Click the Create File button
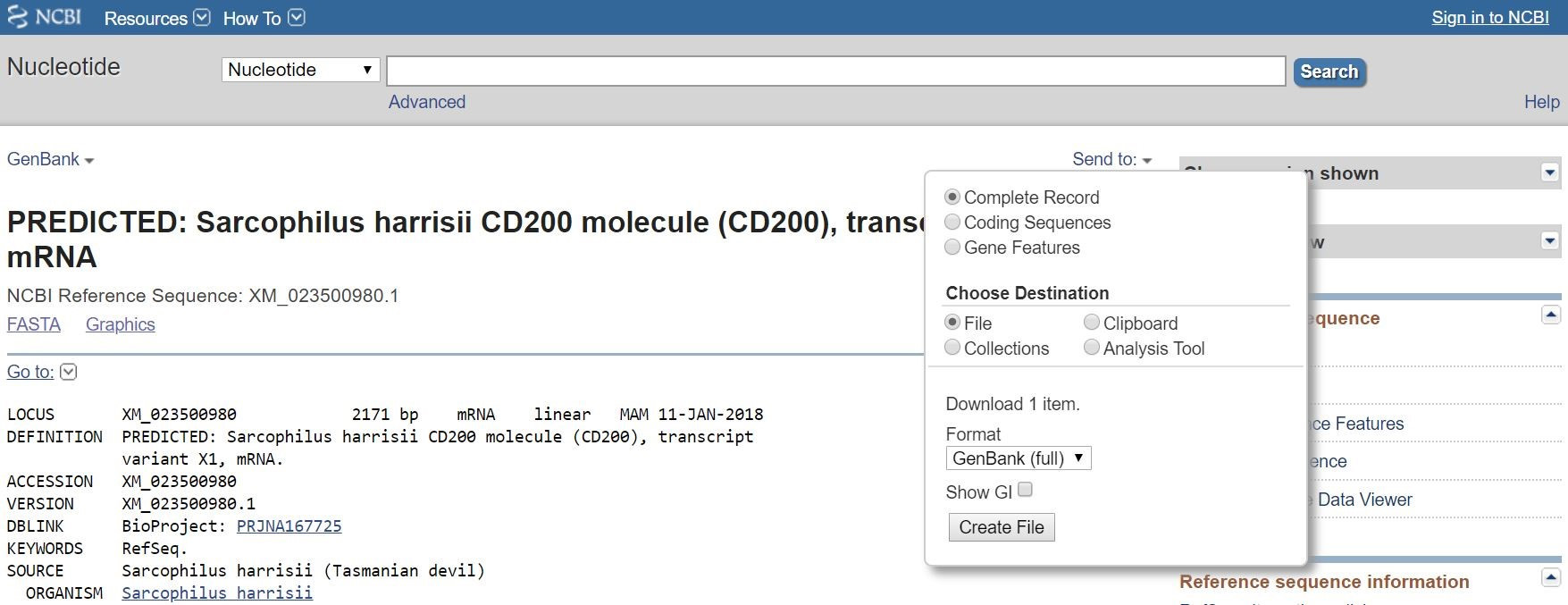This screenshot has width=1568, height=605. pyautogui.click(x=1002, y=527)
